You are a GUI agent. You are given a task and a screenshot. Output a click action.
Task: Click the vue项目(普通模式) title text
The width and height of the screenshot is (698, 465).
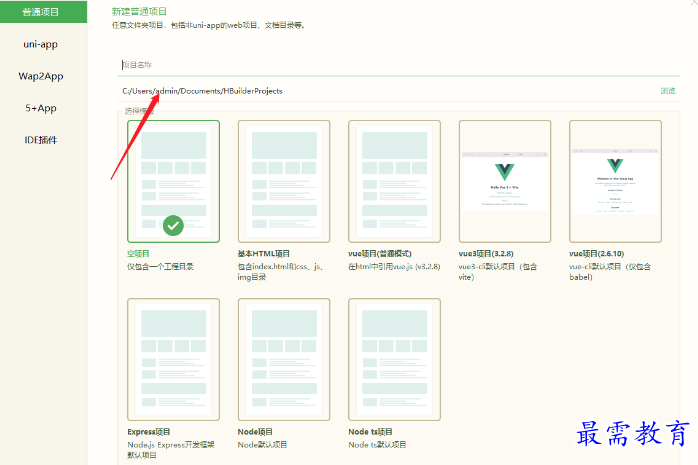click(380, 254)
